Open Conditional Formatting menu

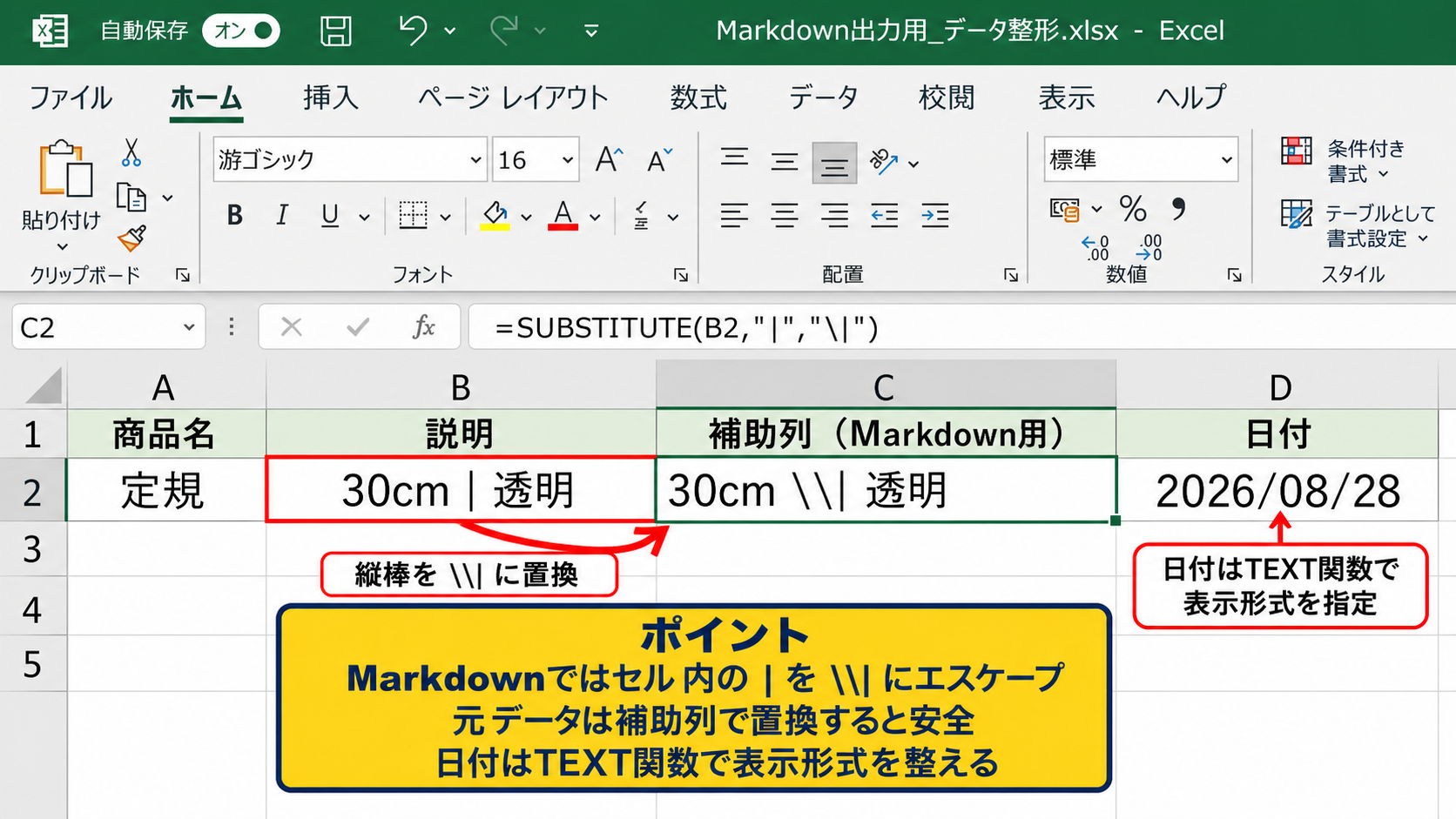click(x=1344, y=161)
